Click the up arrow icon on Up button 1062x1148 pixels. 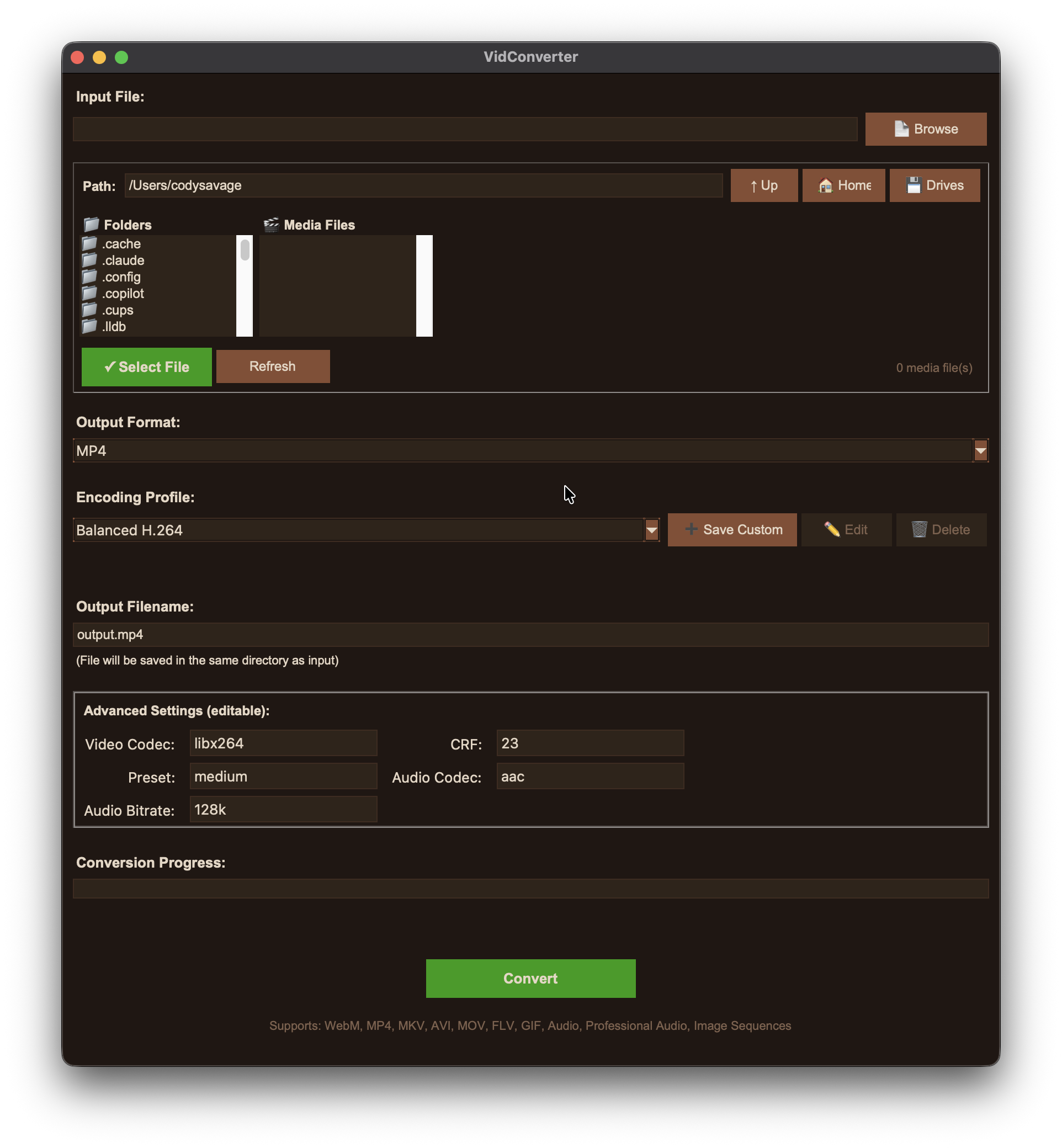753,186
